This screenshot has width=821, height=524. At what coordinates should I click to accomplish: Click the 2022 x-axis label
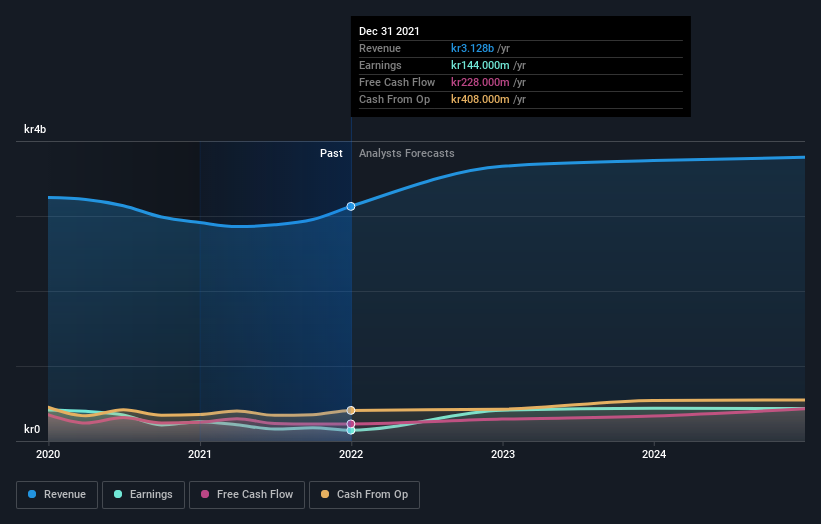[351, 454]
